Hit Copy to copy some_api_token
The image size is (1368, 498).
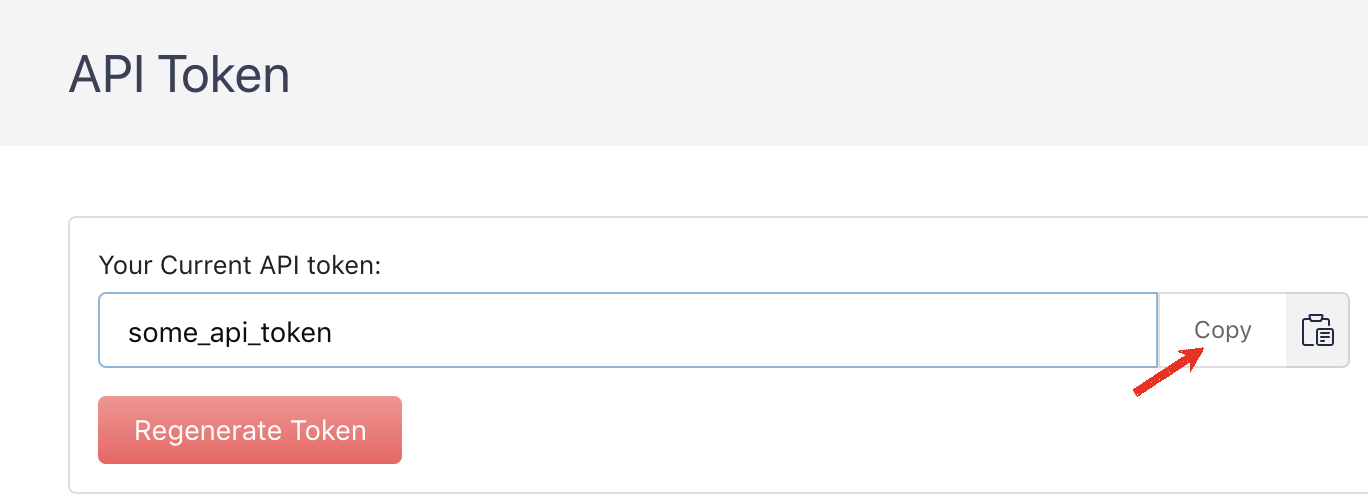point(1222,330)
